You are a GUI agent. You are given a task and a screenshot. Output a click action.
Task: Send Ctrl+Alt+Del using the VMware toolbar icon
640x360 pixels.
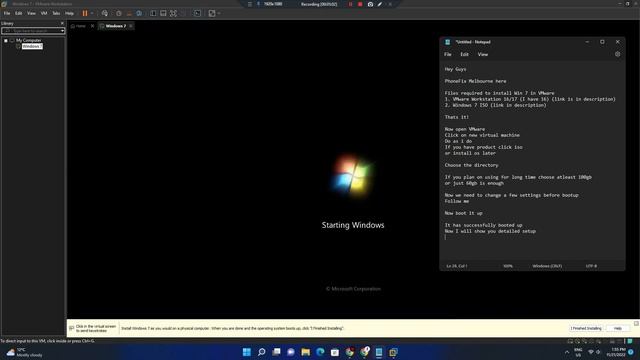(x=105, y=13)
